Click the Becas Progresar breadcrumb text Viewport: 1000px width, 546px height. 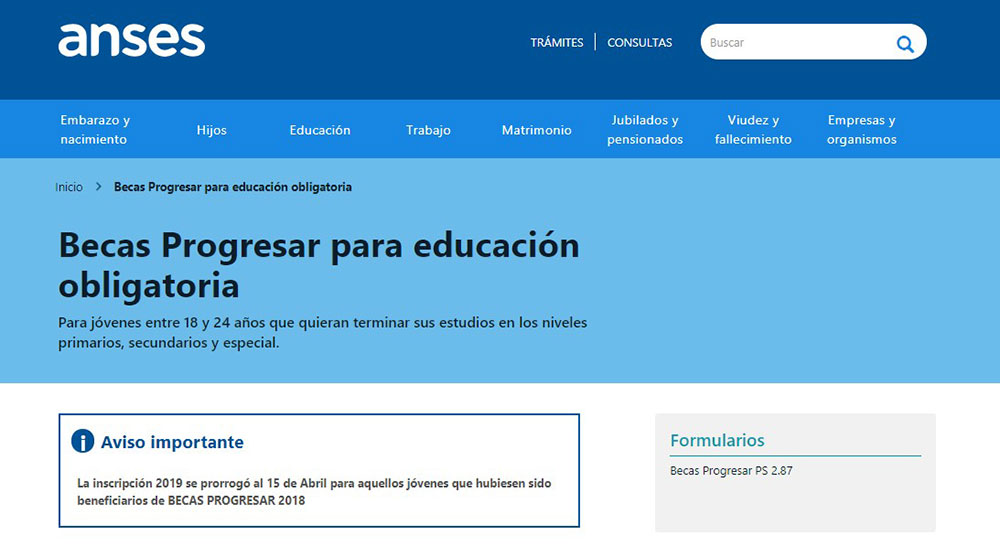point(233,187)
